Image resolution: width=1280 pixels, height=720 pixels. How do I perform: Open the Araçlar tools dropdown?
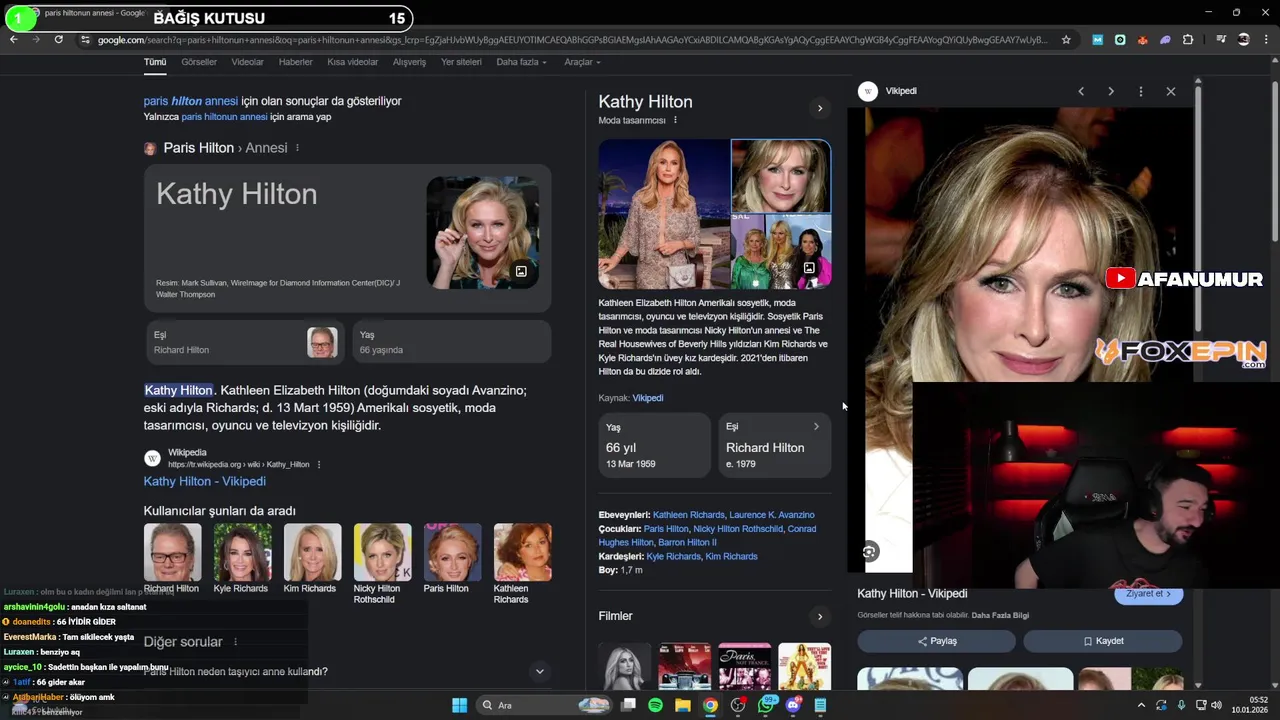[x=582, y=62]
